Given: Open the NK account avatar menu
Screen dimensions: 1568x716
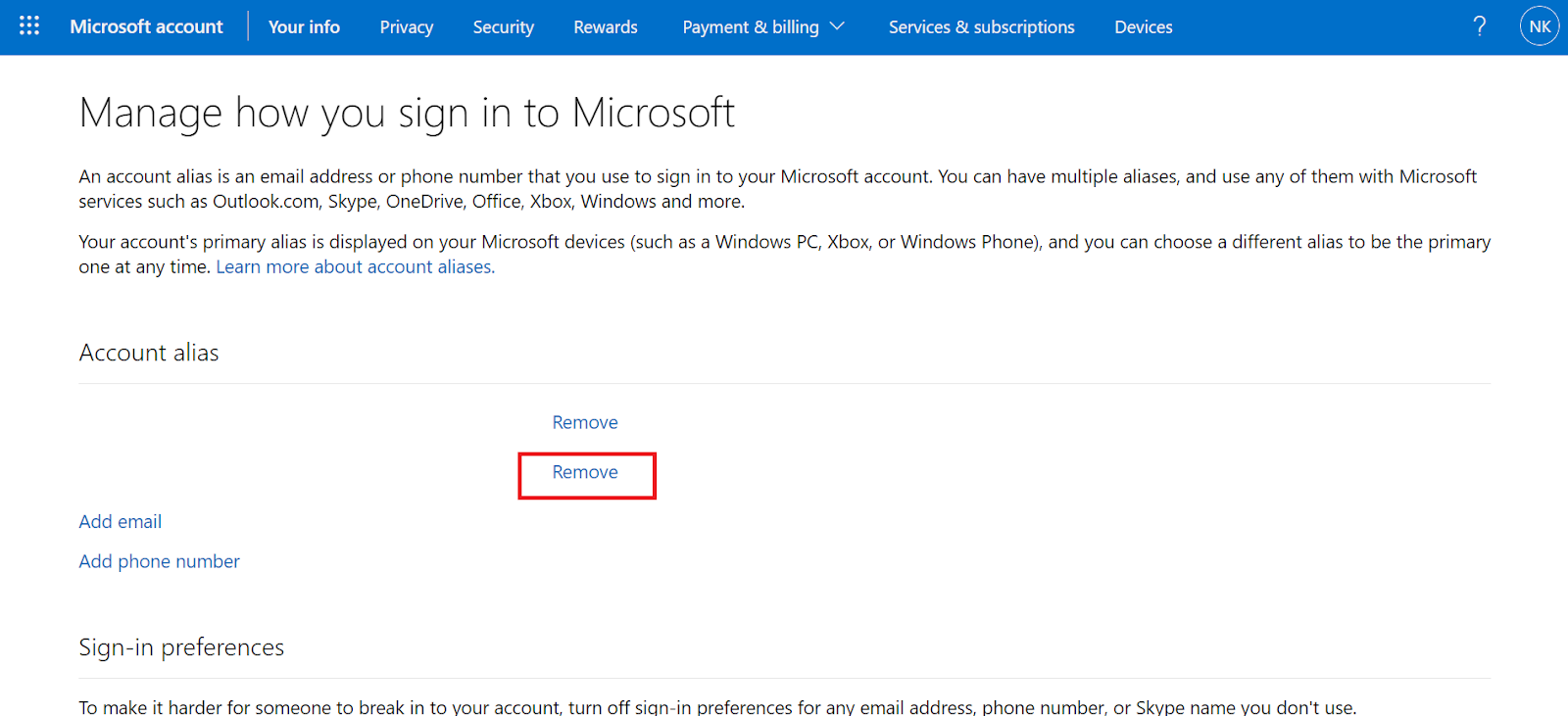Looking at the screenshot, I should [1539, 26].
